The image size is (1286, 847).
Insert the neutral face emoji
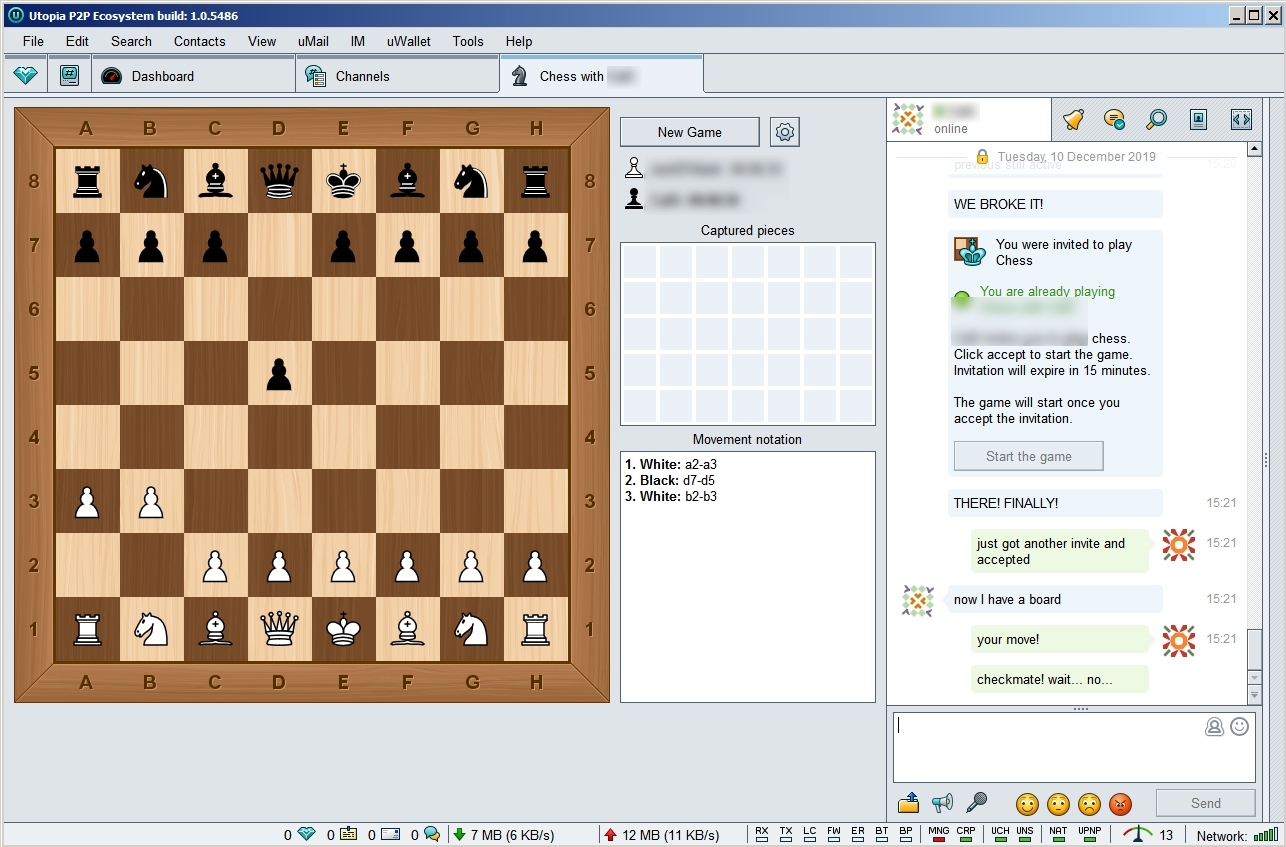(1058, 803)
